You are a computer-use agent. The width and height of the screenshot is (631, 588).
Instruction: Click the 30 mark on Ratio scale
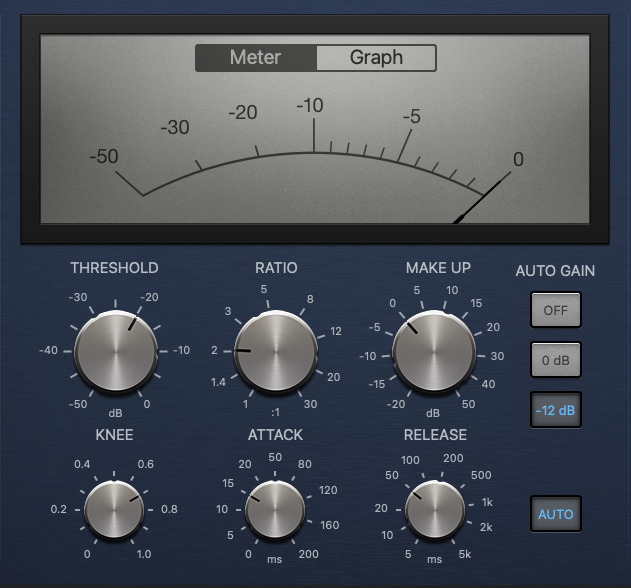pos(312,403)
